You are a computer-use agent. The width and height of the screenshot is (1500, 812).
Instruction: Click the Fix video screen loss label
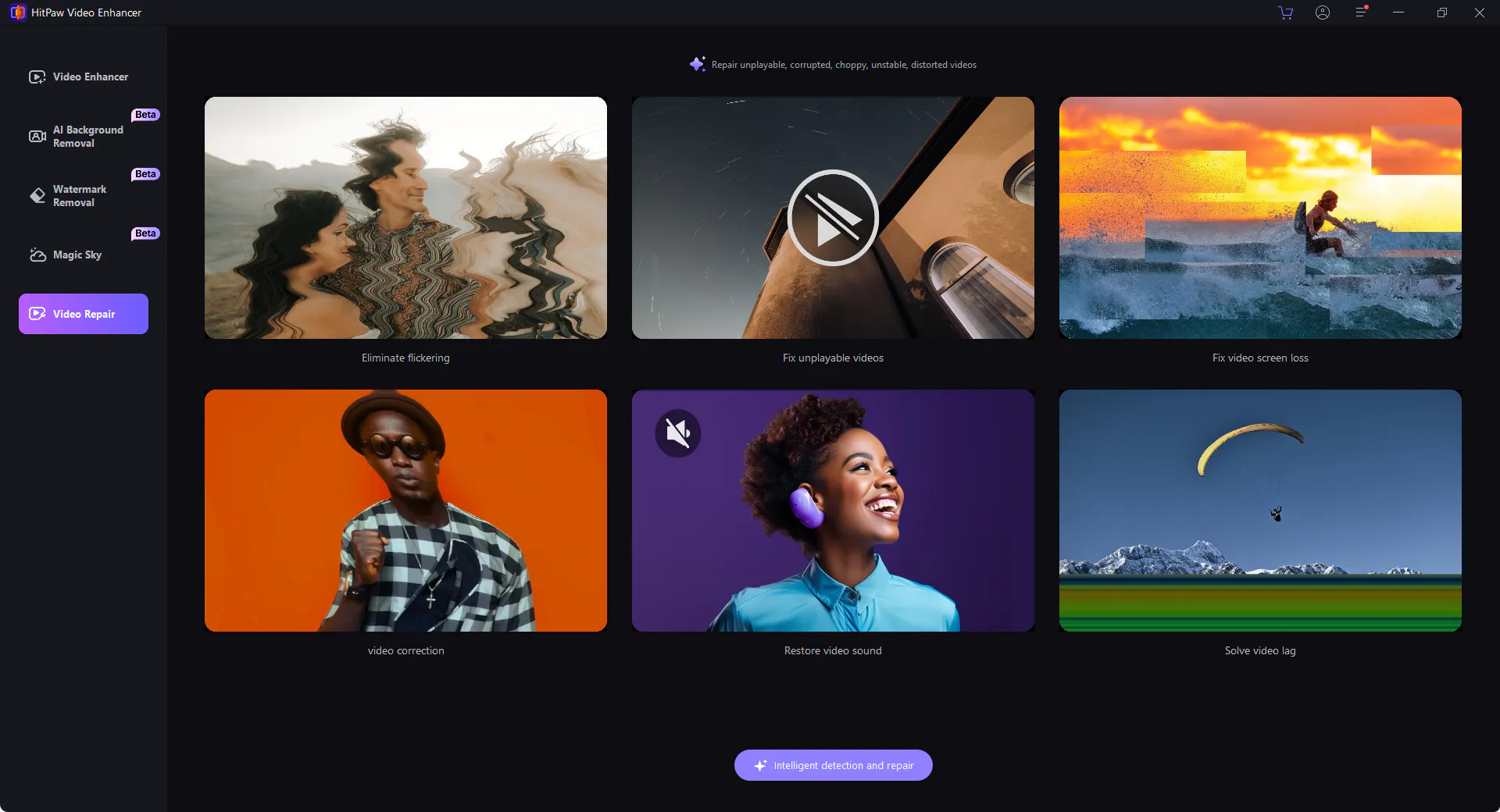tap(1260, 358)
